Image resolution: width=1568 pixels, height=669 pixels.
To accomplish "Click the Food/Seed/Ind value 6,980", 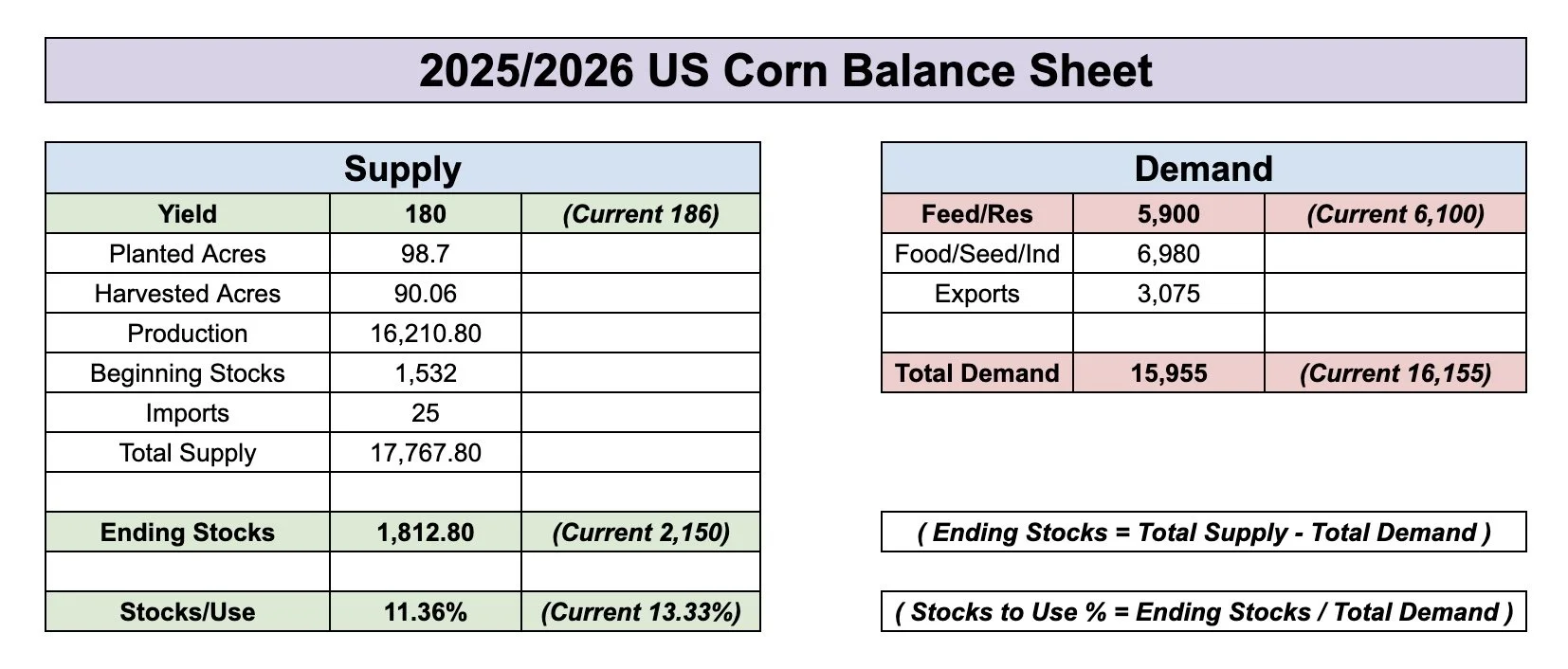I will (x=1169, y=254).
